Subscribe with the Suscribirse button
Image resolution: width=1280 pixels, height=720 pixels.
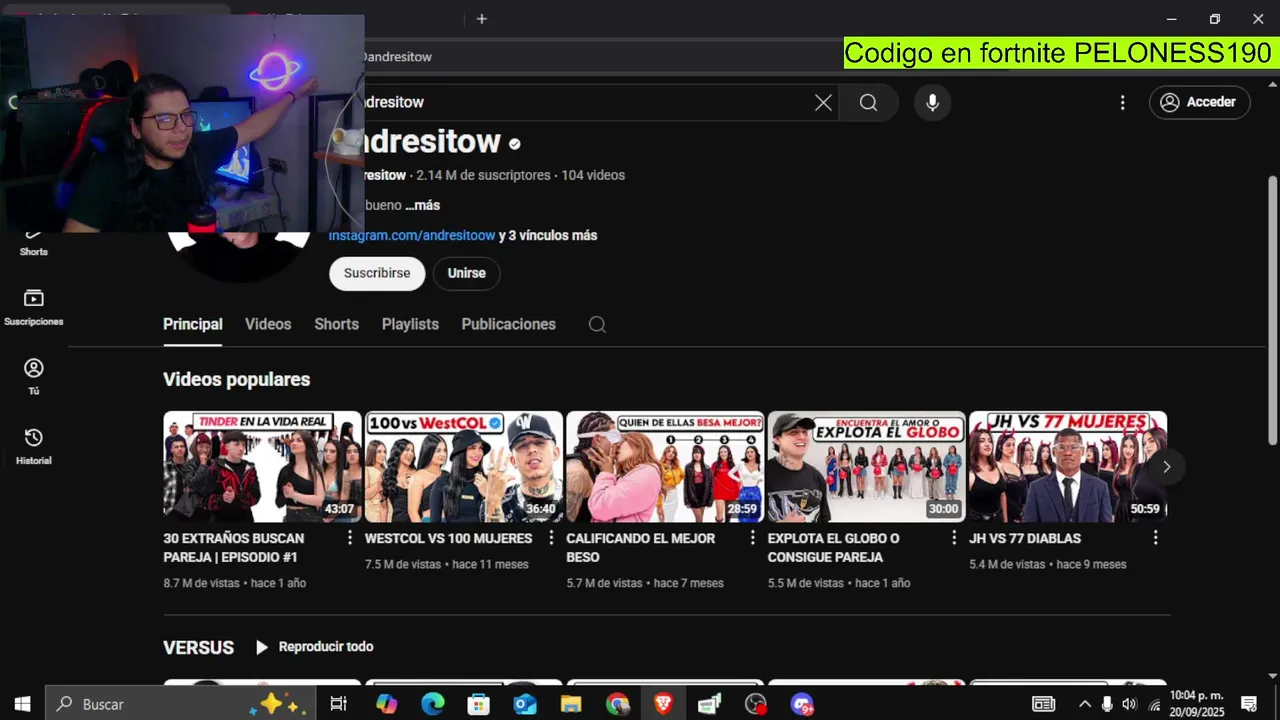(377, 273)
